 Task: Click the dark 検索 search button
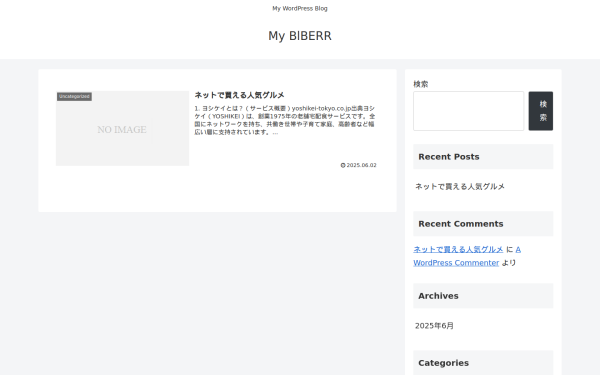click(541, 111)
